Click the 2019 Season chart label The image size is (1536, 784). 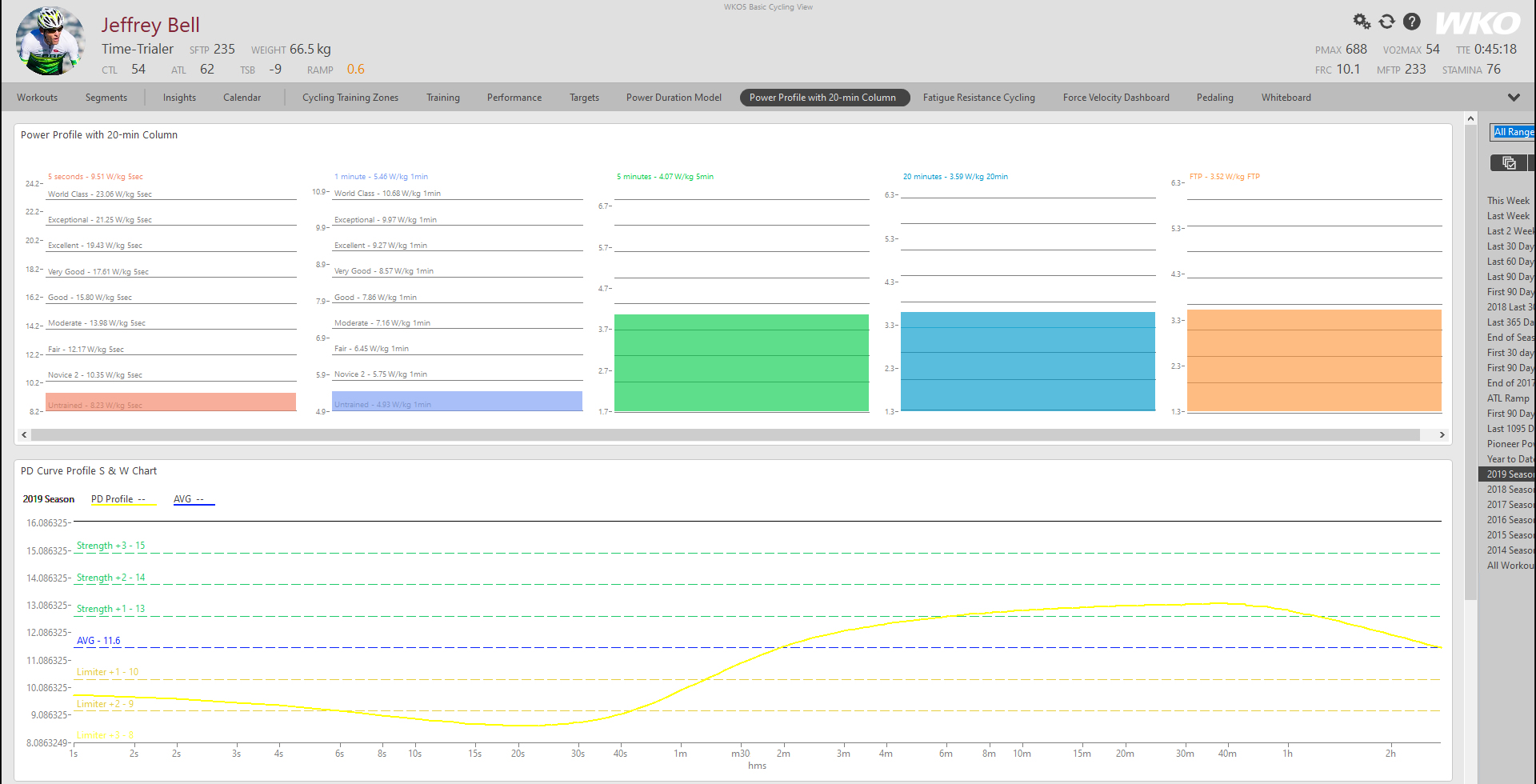(x=48, y=499)
